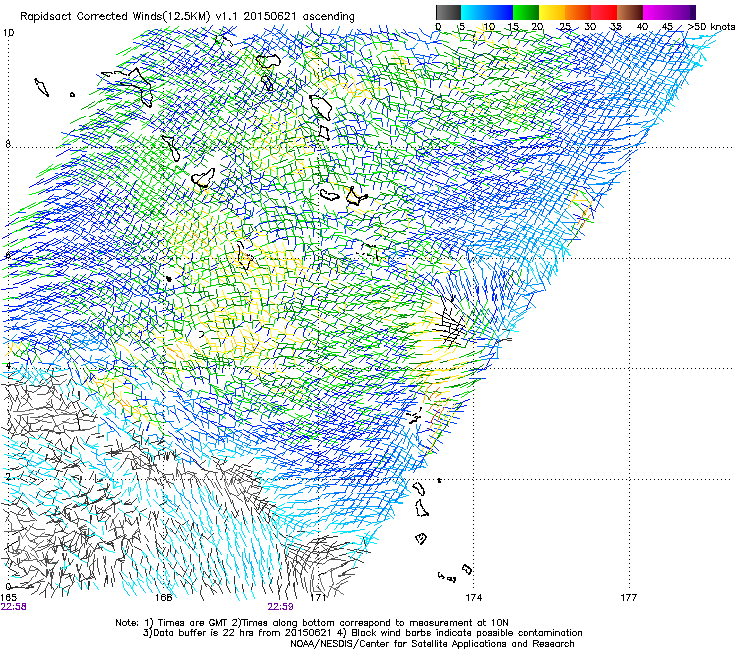
Task: Click the purple '22:59' time stamp
Action: click(x=280, y=607)
